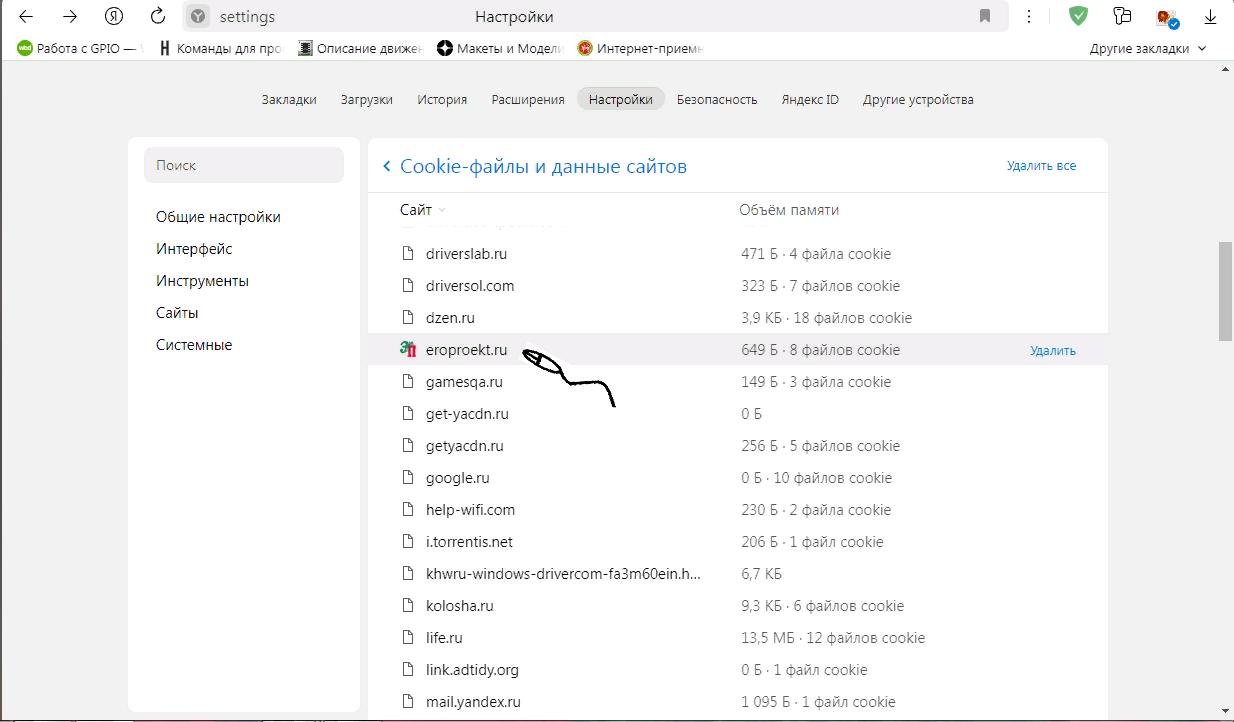Sort the list using the Сайт column arrow
The height and width of the screenshot is (722, 1234).
[442, 210]
